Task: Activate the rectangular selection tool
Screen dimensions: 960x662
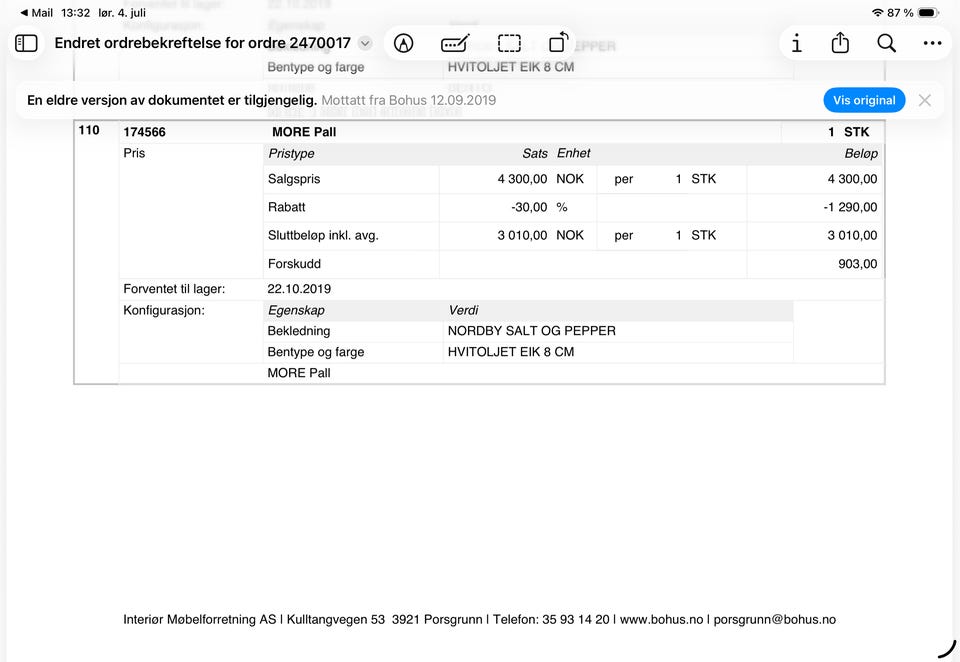Action: click(x=509, y=43)
